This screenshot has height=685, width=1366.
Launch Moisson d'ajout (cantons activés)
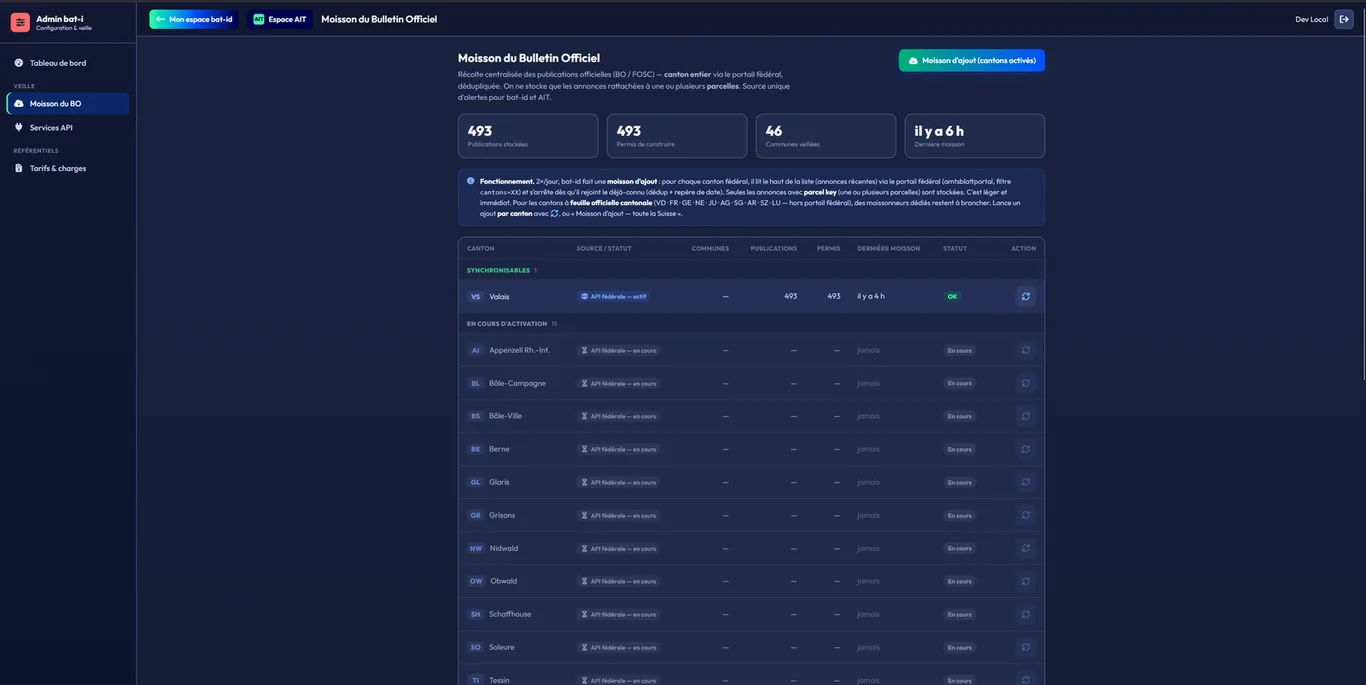[972, 60]
